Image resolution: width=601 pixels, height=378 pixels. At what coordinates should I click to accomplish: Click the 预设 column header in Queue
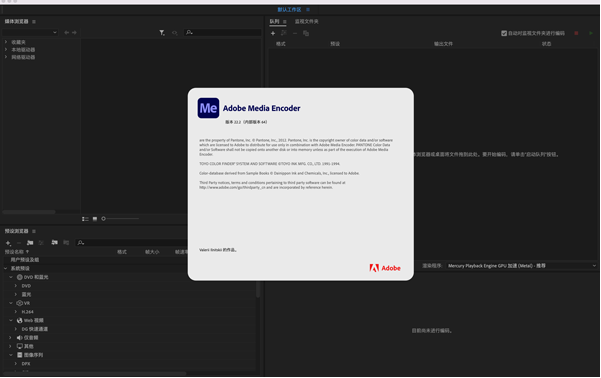pyautogui.click(x=335, y=44)
